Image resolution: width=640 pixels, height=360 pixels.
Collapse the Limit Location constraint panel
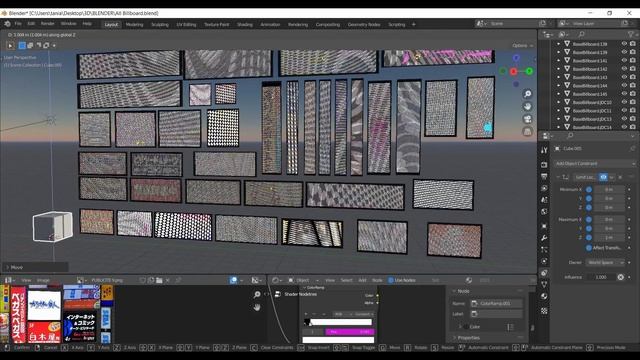click(558, 177)
